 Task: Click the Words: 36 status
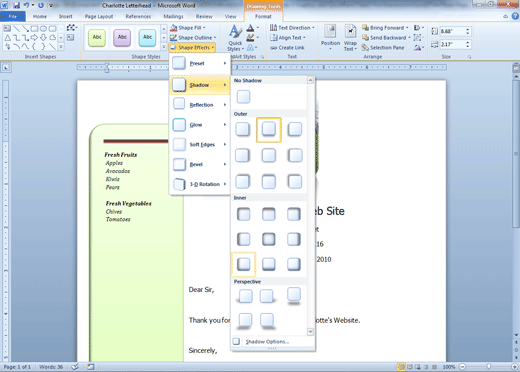tap(51, 367)
